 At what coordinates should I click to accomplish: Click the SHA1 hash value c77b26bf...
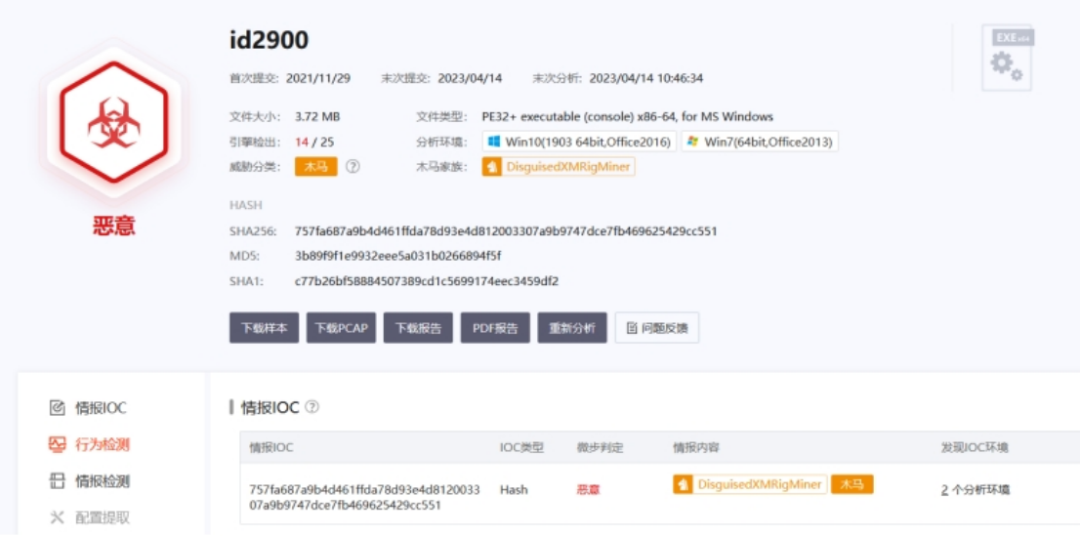point(426,281)
